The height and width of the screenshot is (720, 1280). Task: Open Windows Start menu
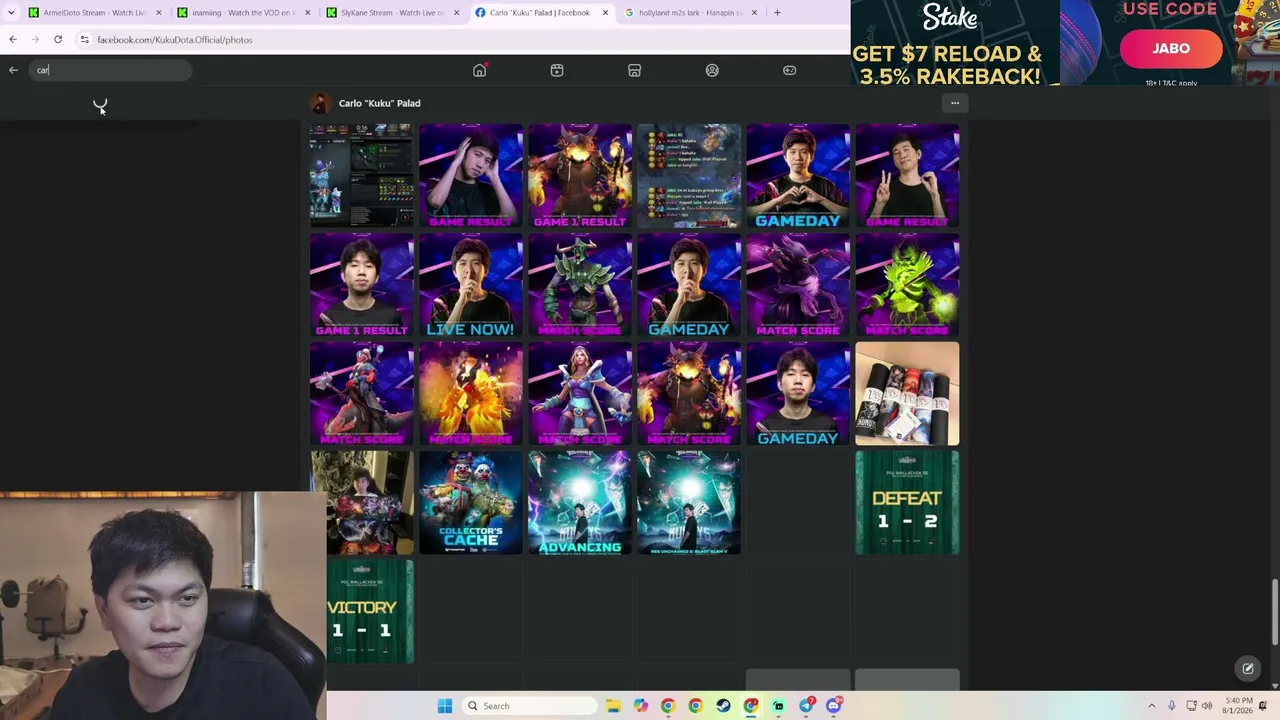(x=445, y=706)
